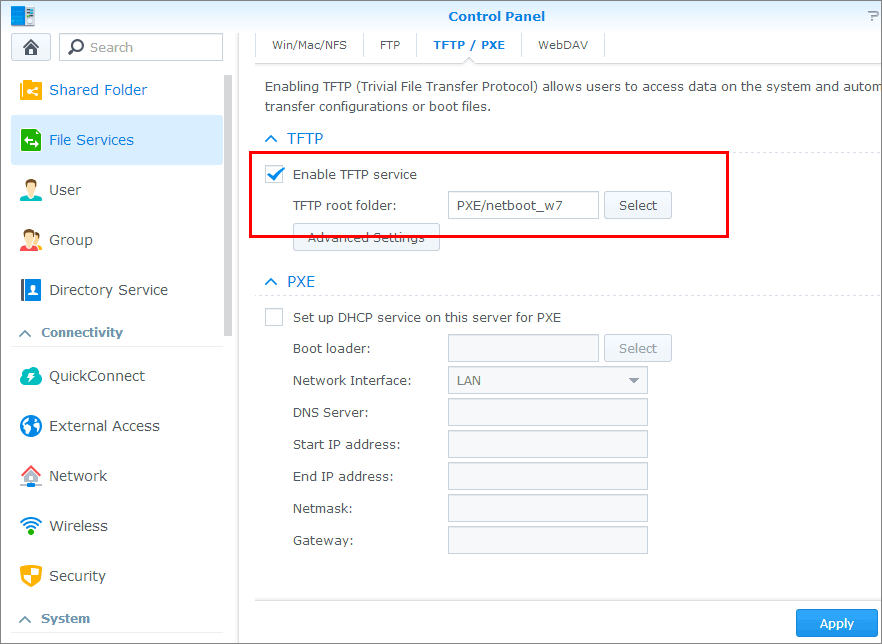Image resolution: width=882 pixels, height=644 pixels.
Task: Collapse the TFTP section
Action: tap(270, 138)
